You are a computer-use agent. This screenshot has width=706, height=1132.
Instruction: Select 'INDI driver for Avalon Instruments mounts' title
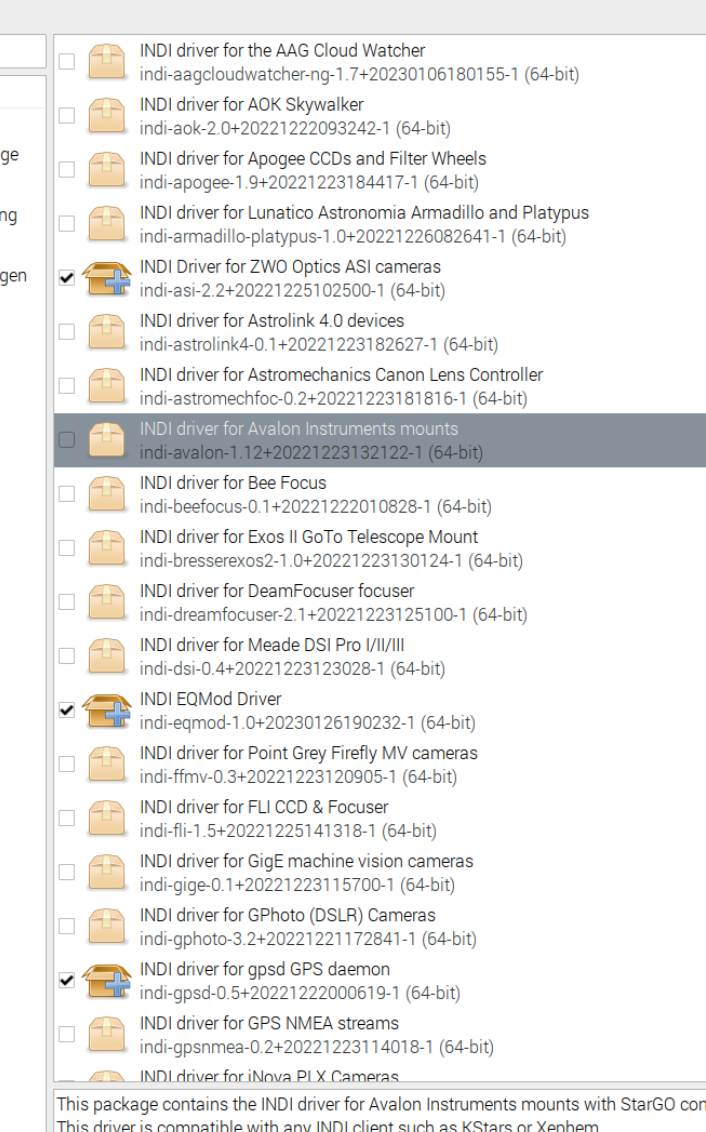tap(299, 429)
